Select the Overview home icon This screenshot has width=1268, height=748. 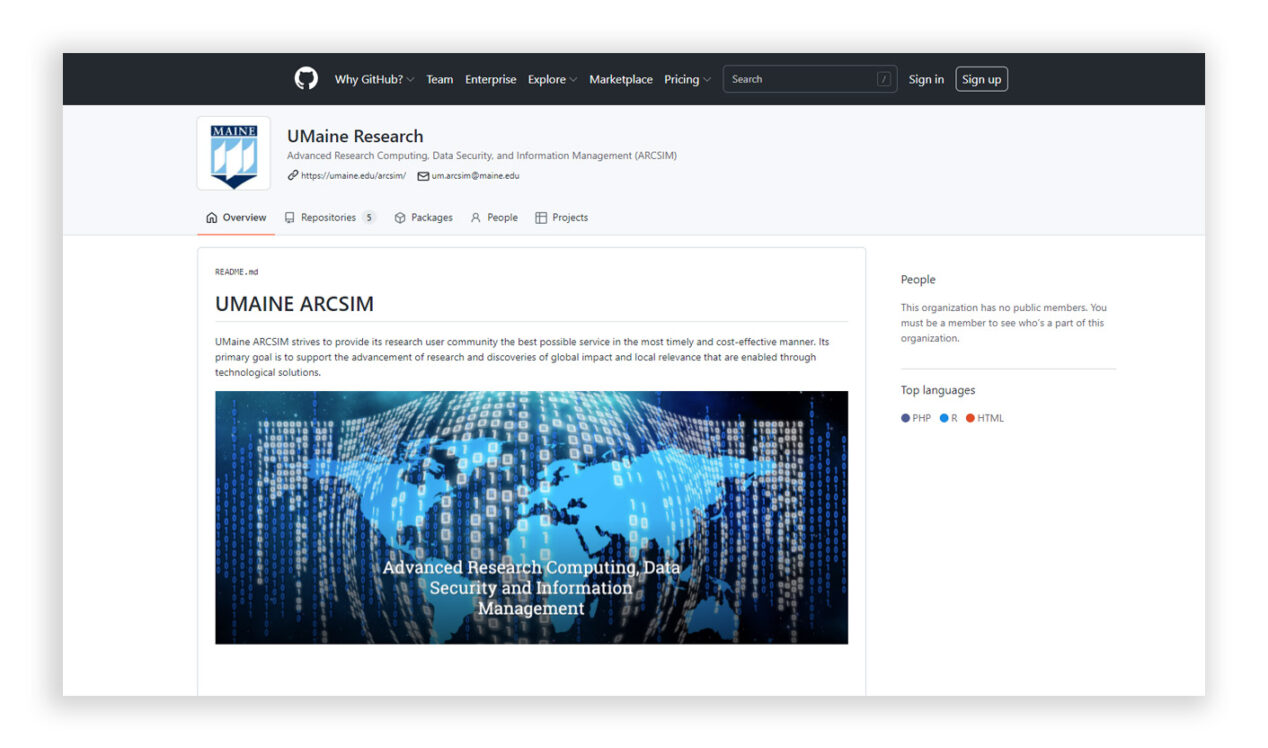(211, 217)
